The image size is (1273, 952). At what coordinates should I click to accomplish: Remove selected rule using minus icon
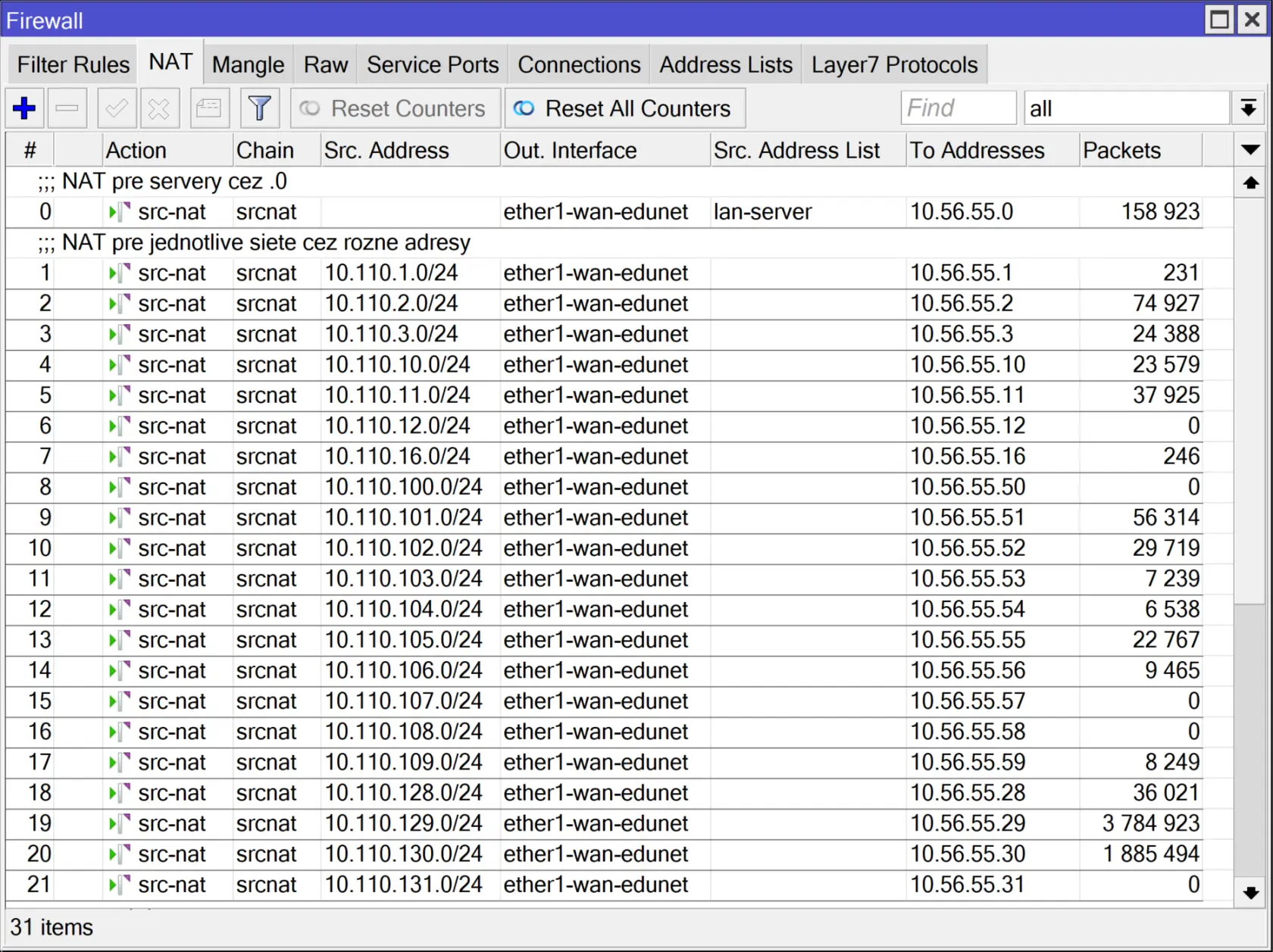click(67, 108)
